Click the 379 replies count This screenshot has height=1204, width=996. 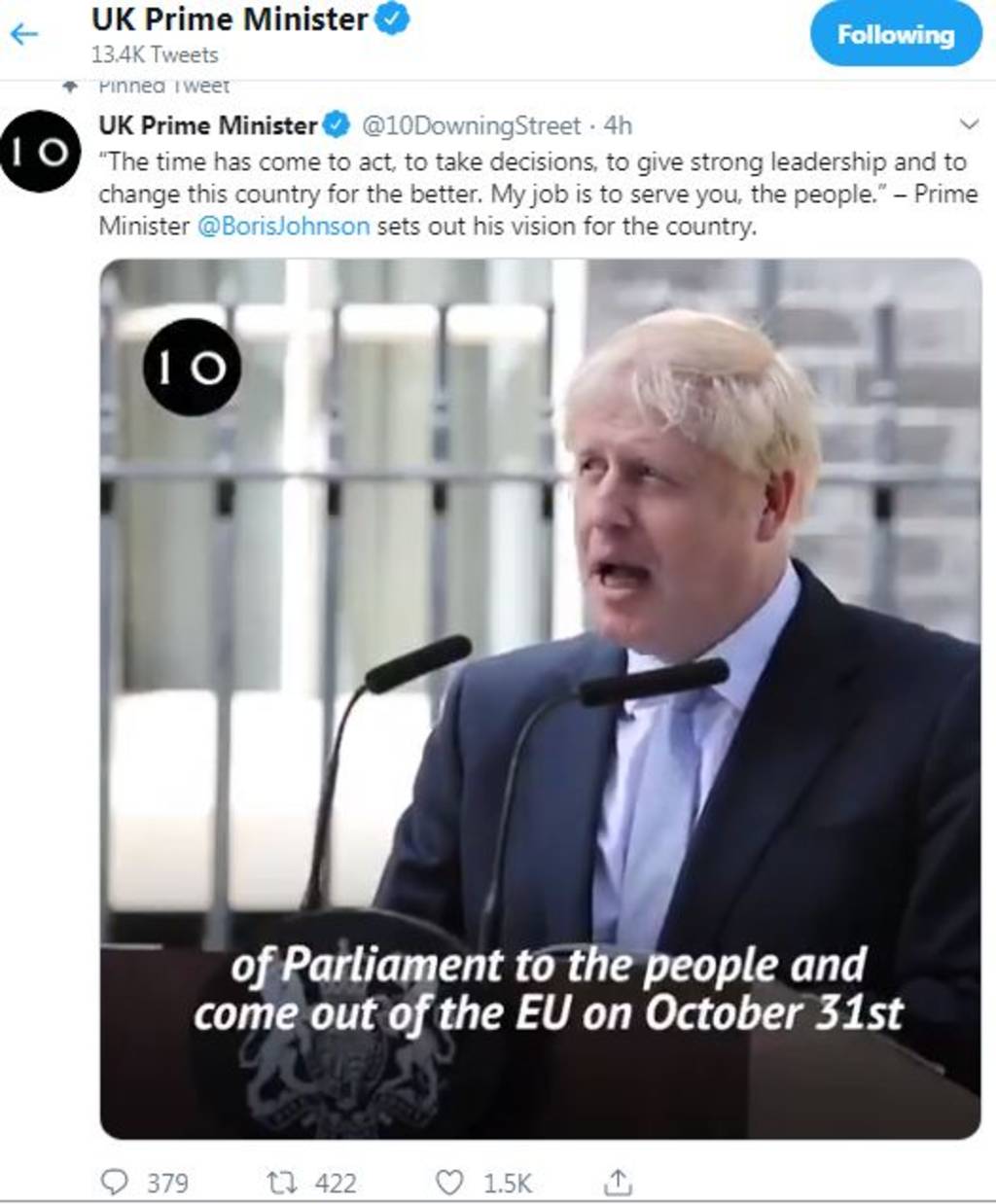tap(167, 1183)
